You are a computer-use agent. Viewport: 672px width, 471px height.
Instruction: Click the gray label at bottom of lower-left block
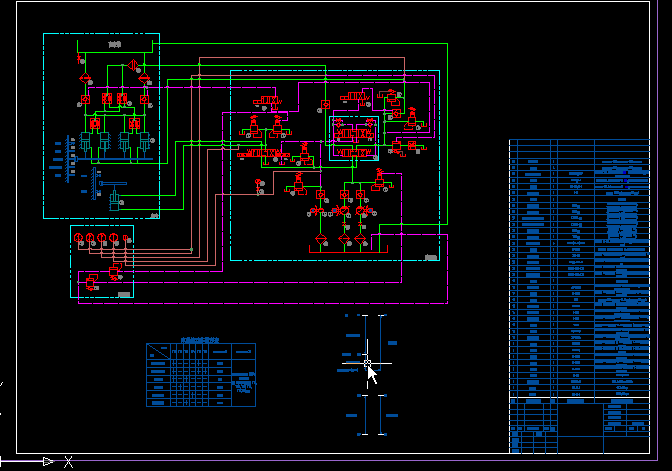coord(124,294)
